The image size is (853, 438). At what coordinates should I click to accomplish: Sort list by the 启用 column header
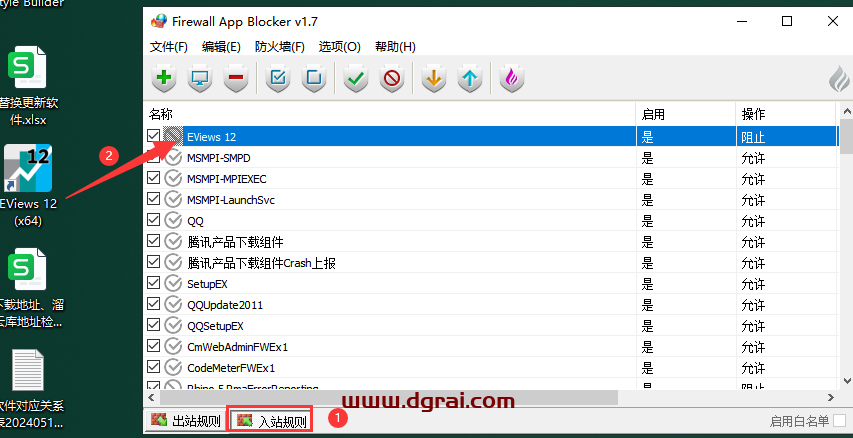[686, 114]
